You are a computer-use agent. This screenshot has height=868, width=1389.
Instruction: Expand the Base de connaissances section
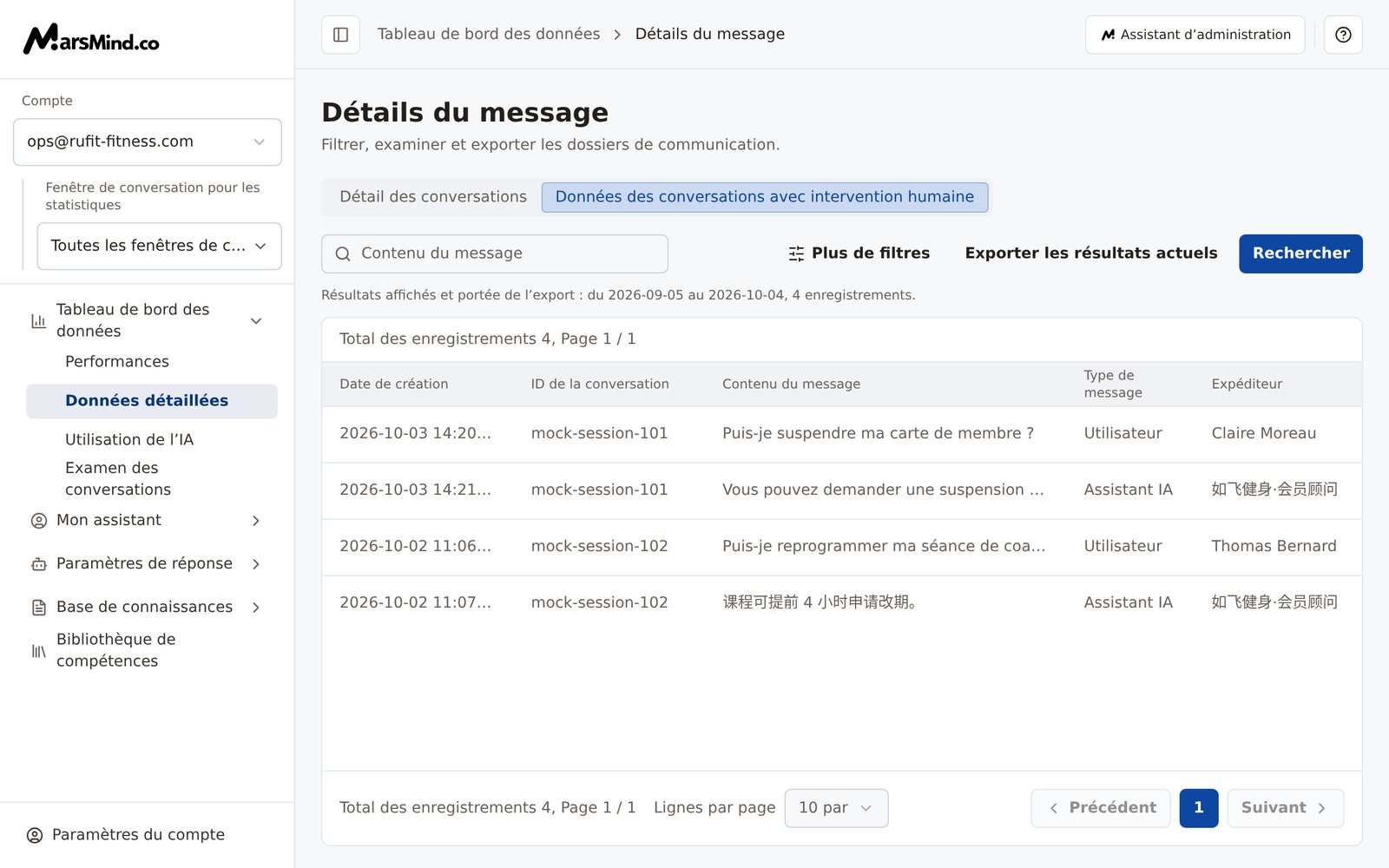(x=256, y=608)
